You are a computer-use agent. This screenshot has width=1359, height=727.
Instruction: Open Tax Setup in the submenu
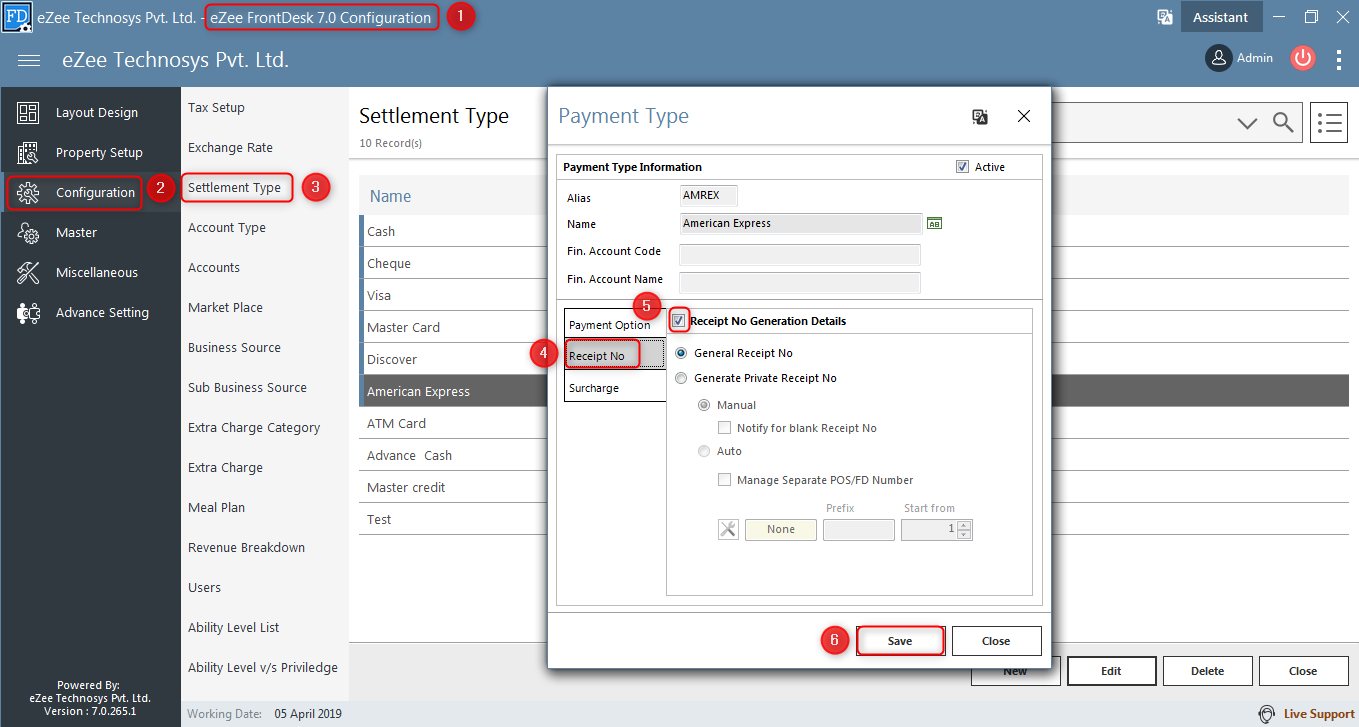pyautogui.click(x=216, y=108)
